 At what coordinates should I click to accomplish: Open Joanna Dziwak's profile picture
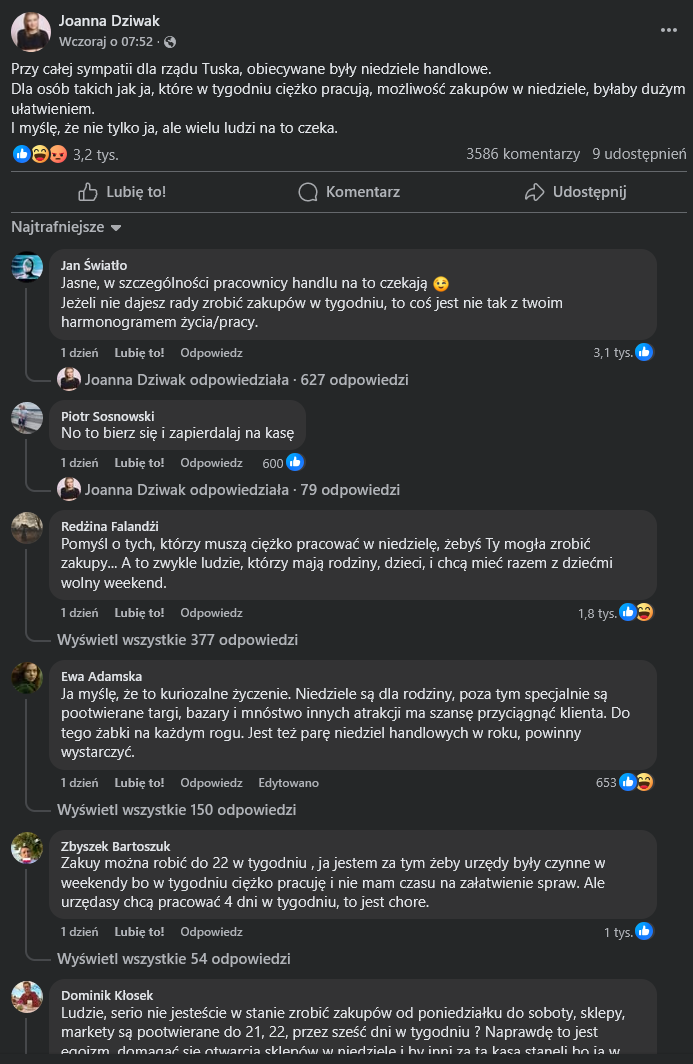[x=31, y=32]
